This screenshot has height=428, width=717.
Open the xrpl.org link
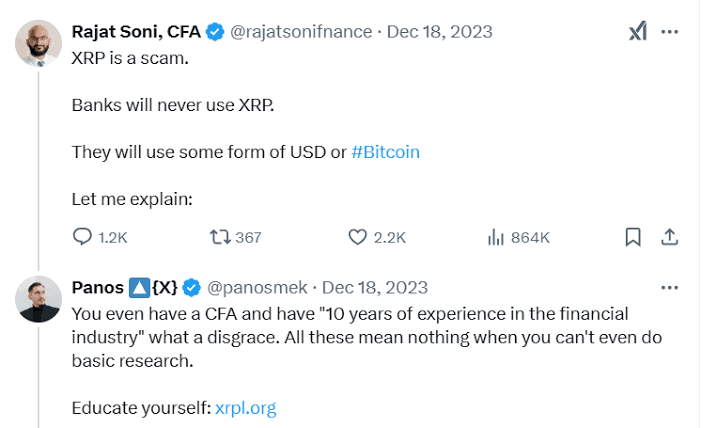pyautogui.click(x=245, y=408)
